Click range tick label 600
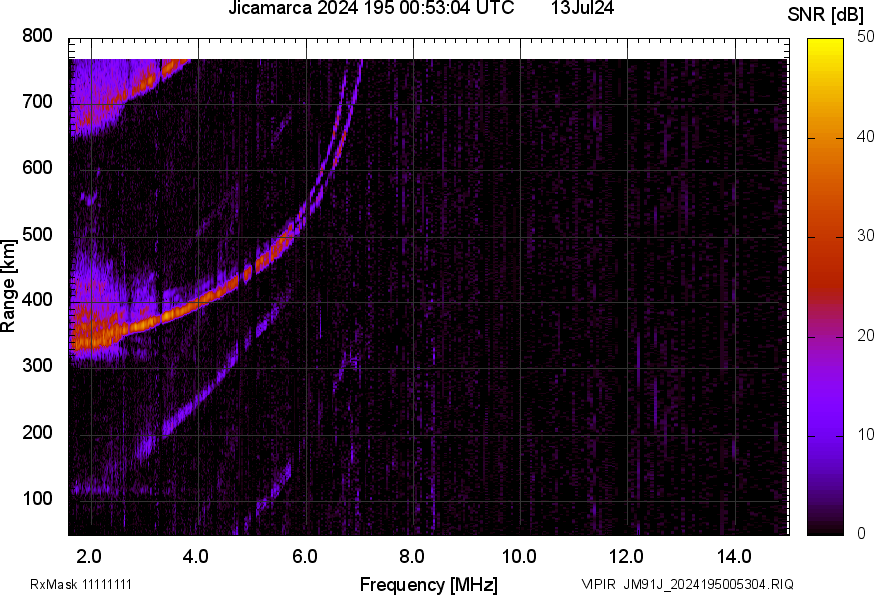This screenshot has height=595, width=874. point(37,168)
